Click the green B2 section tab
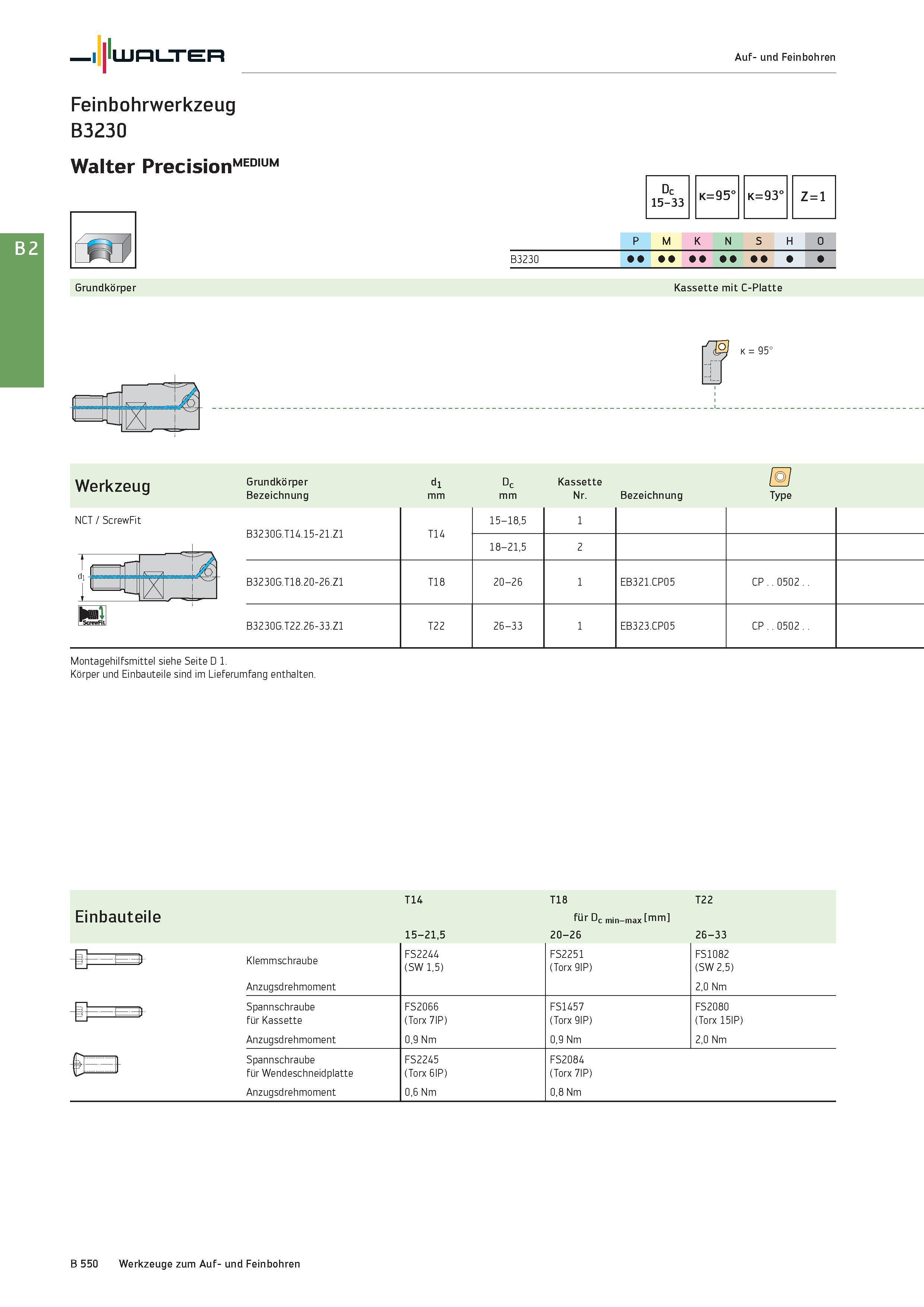The height and width of the screenshot is (1307, 924). coord(22,310)
